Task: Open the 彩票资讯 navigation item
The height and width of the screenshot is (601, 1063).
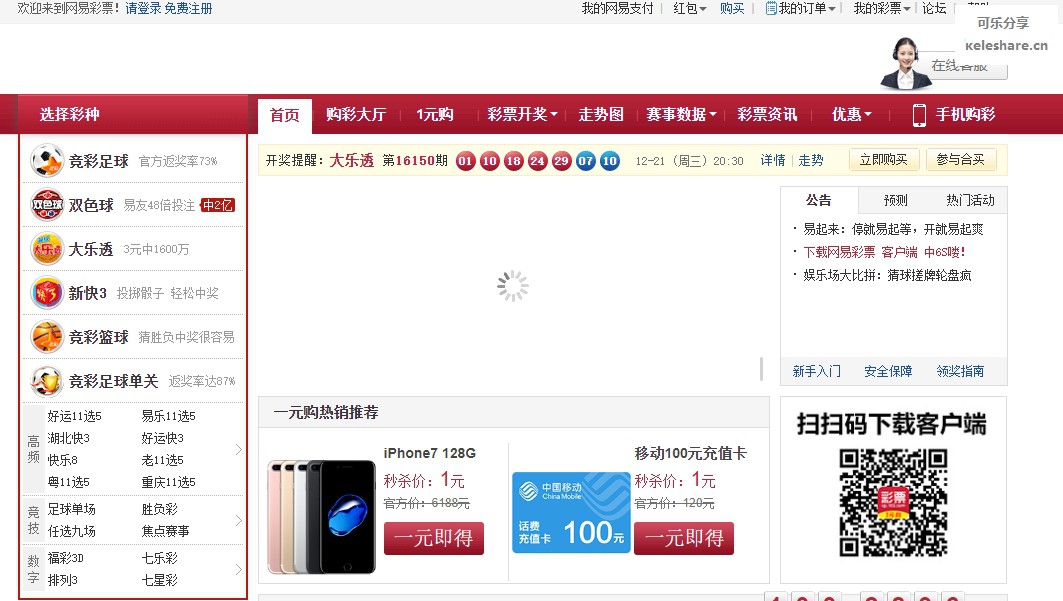Action: pyautogui.click(x=767, y=115)
